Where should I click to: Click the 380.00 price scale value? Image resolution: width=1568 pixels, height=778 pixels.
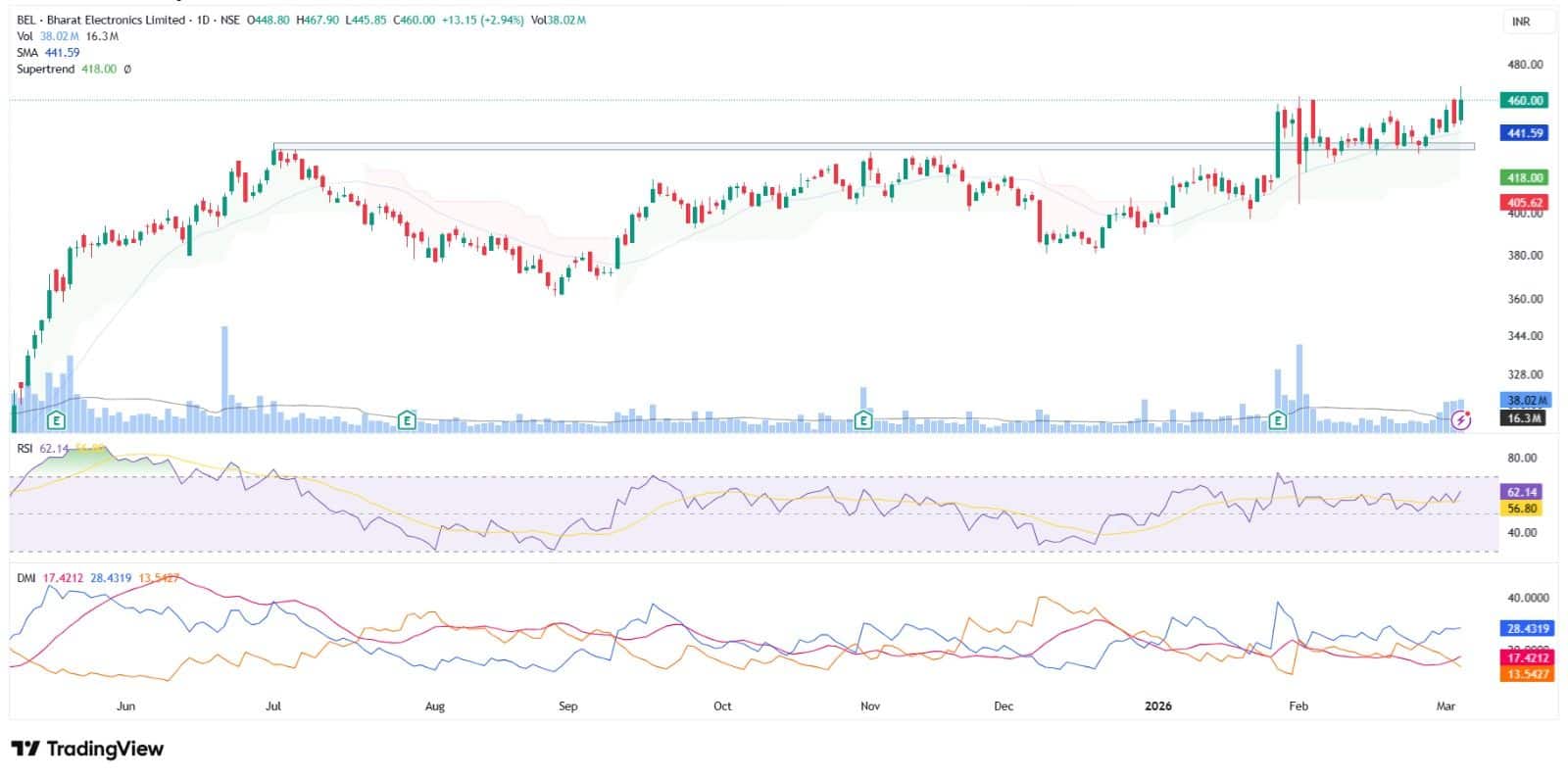pos(1525,256)
